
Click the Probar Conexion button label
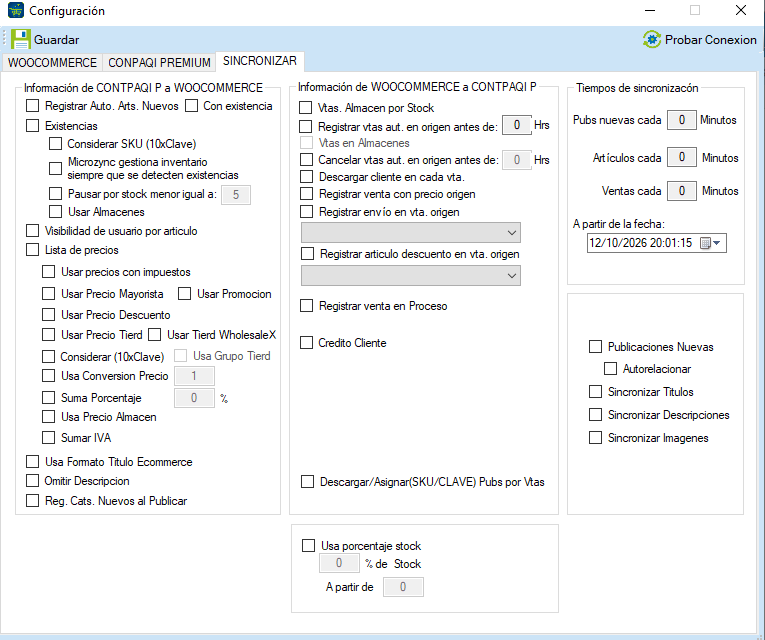coord(710,40)
